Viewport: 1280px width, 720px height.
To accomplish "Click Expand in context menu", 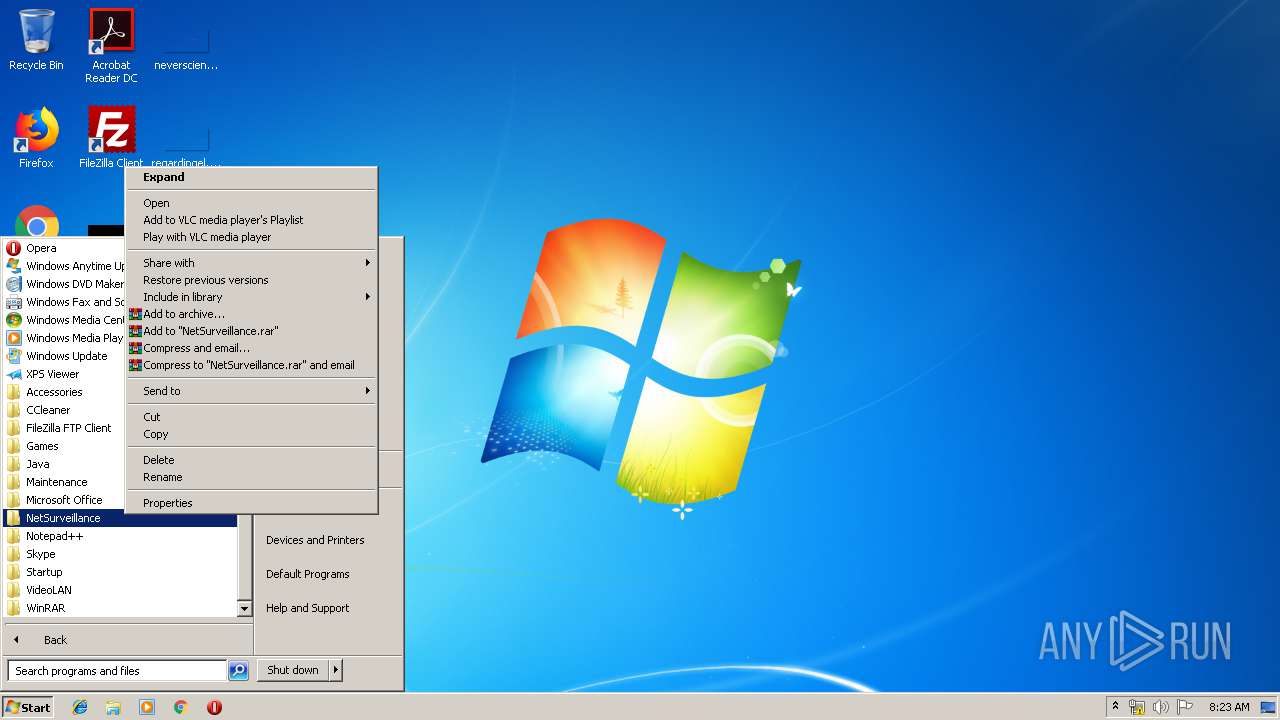I will coord(251,177).
